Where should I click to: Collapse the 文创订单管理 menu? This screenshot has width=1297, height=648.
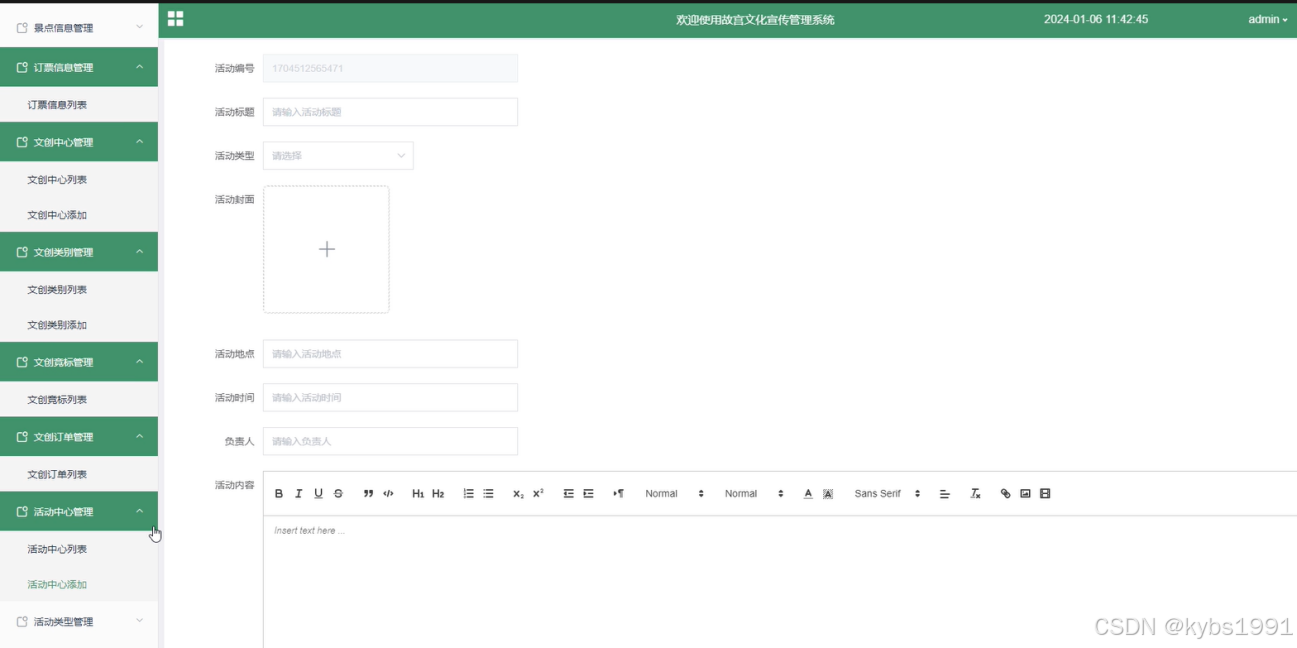79,437
